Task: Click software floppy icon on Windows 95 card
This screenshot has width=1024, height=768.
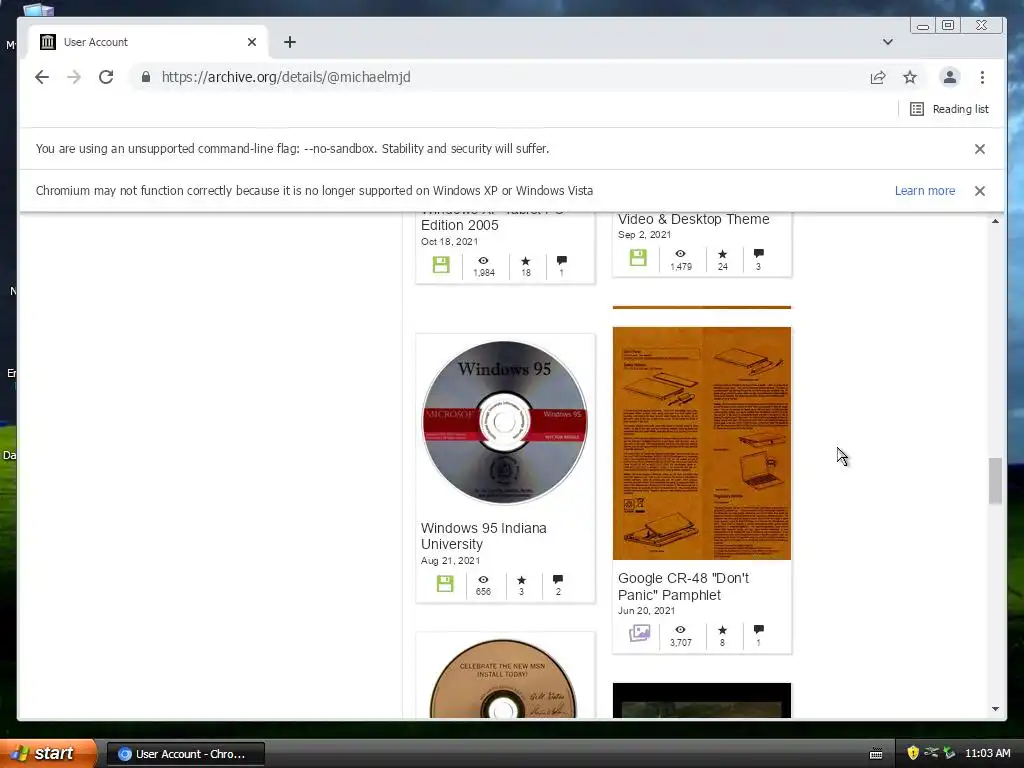Action: coord(445,584)
